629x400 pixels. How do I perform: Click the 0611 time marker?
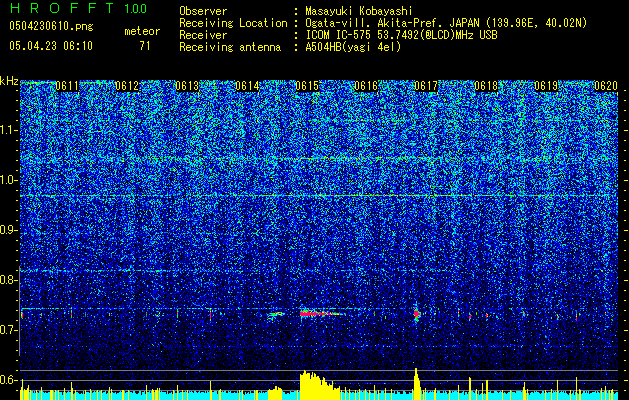[x=67, y=86]
